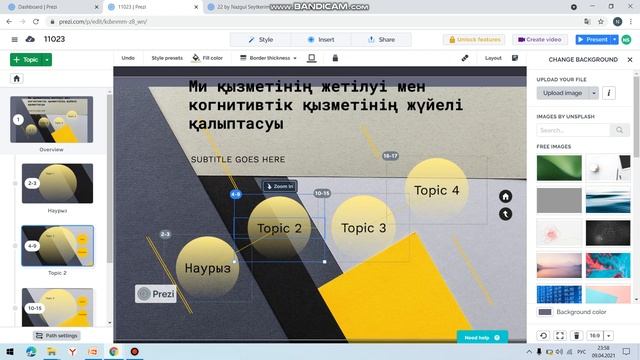Screen dimensions: 640x360
Task: Select the 10-15 slide thumbnail
Action: 57,307
